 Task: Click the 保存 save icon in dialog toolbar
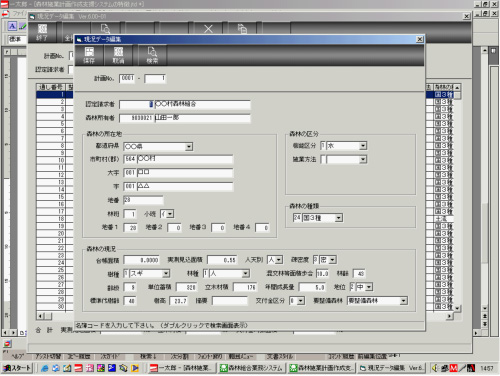(89, 55)
